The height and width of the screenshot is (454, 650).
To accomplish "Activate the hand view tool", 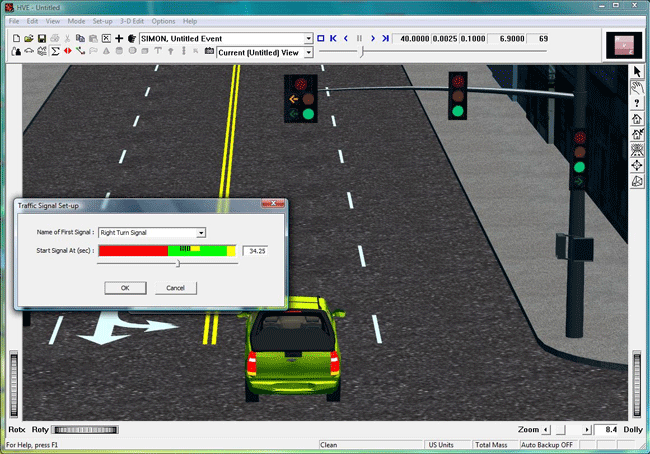I will (637, 87).
